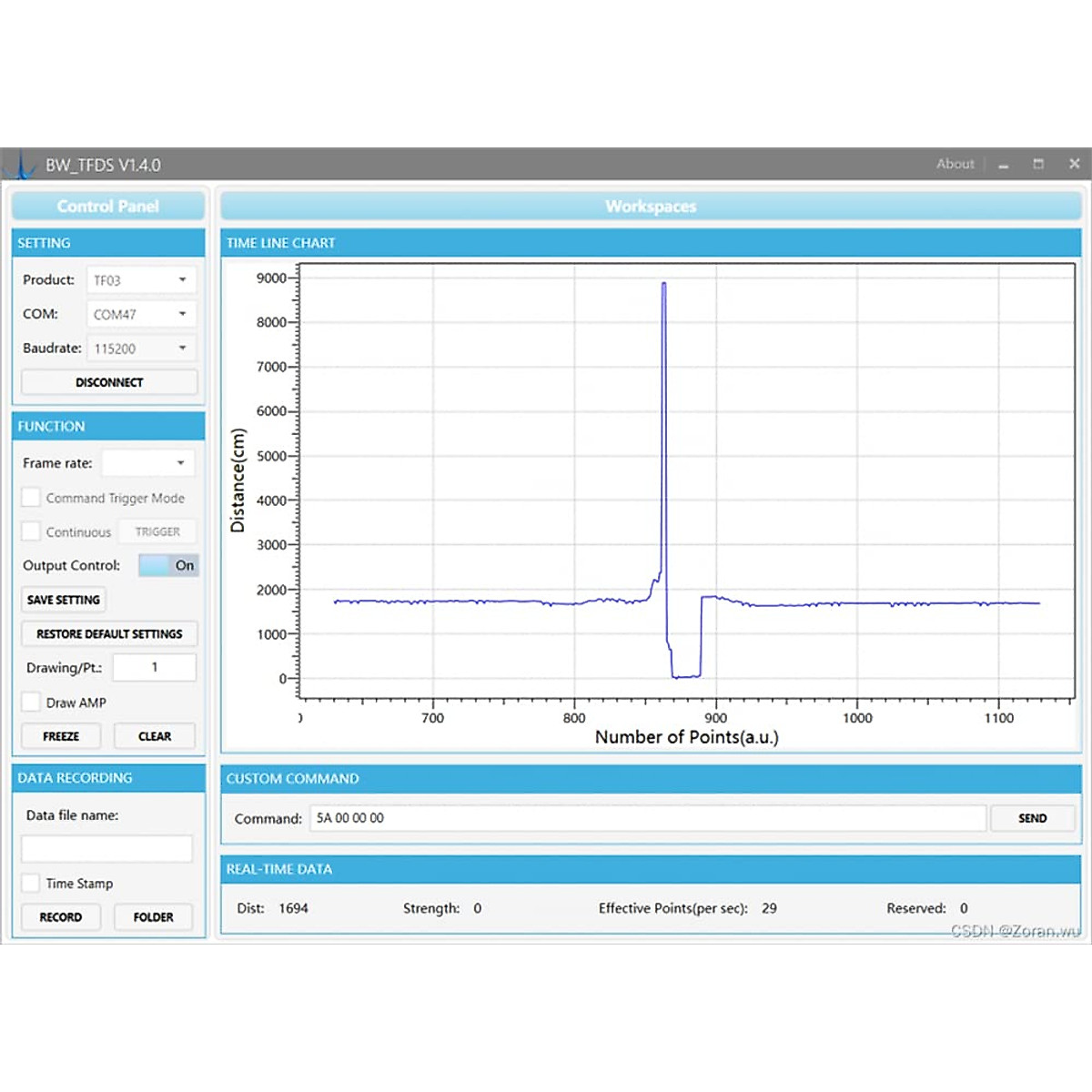Screen dimensions: 1092x1092
Task: Toggle the Output Control switch
Action: pyautogui.click(x=168, y=565)
